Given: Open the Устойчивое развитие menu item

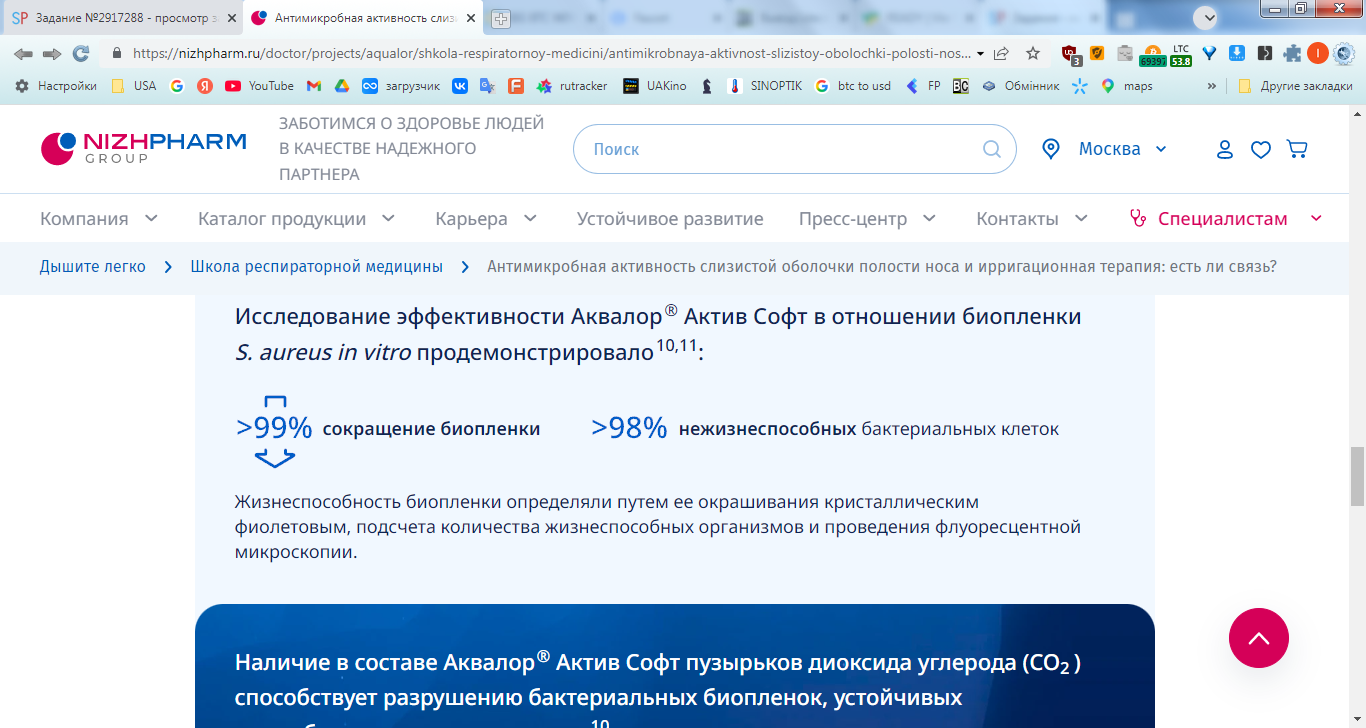Looking at the screenshot, I should (x=670, y=218).
